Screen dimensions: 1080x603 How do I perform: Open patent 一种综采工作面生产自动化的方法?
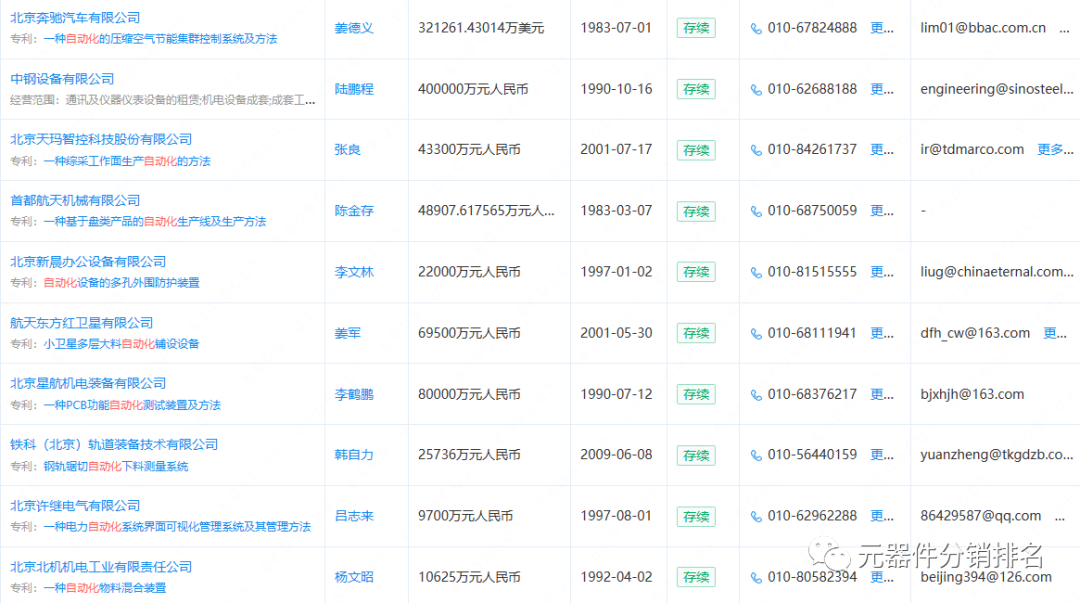click(x=127, y=161)
